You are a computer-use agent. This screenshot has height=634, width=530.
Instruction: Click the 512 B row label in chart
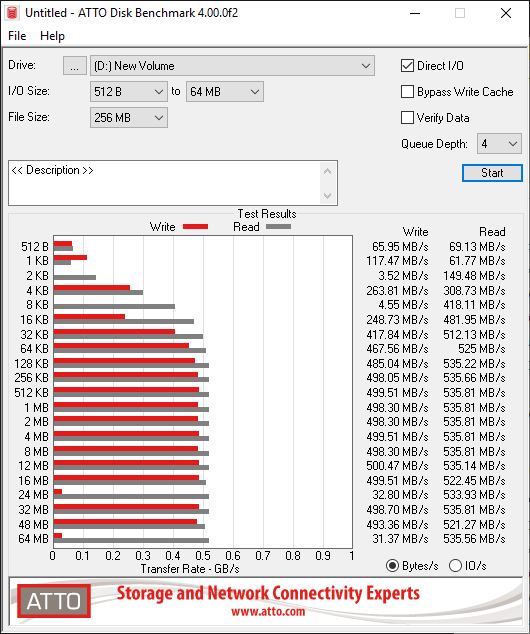click(35, 246)
